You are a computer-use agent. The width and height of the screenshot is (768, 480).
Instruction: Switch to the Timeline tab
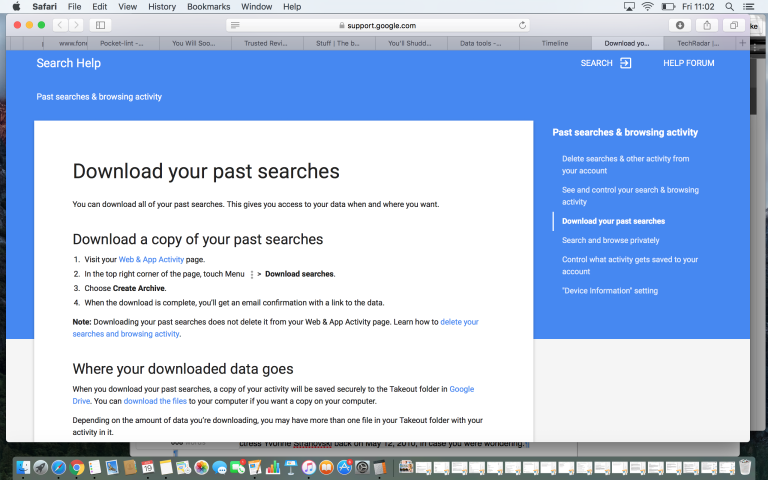pos(555,43)
